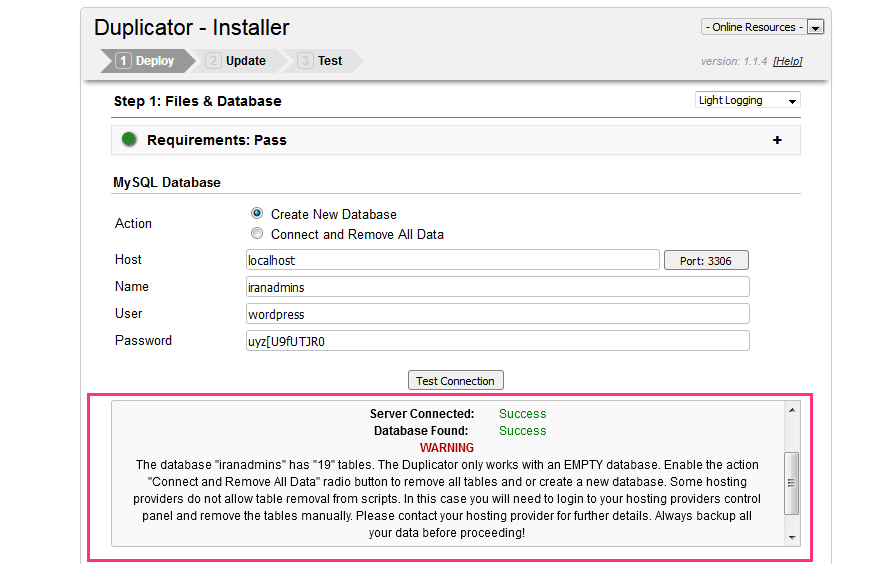Click the results scrollbar down arrow

tap(792, 537)
